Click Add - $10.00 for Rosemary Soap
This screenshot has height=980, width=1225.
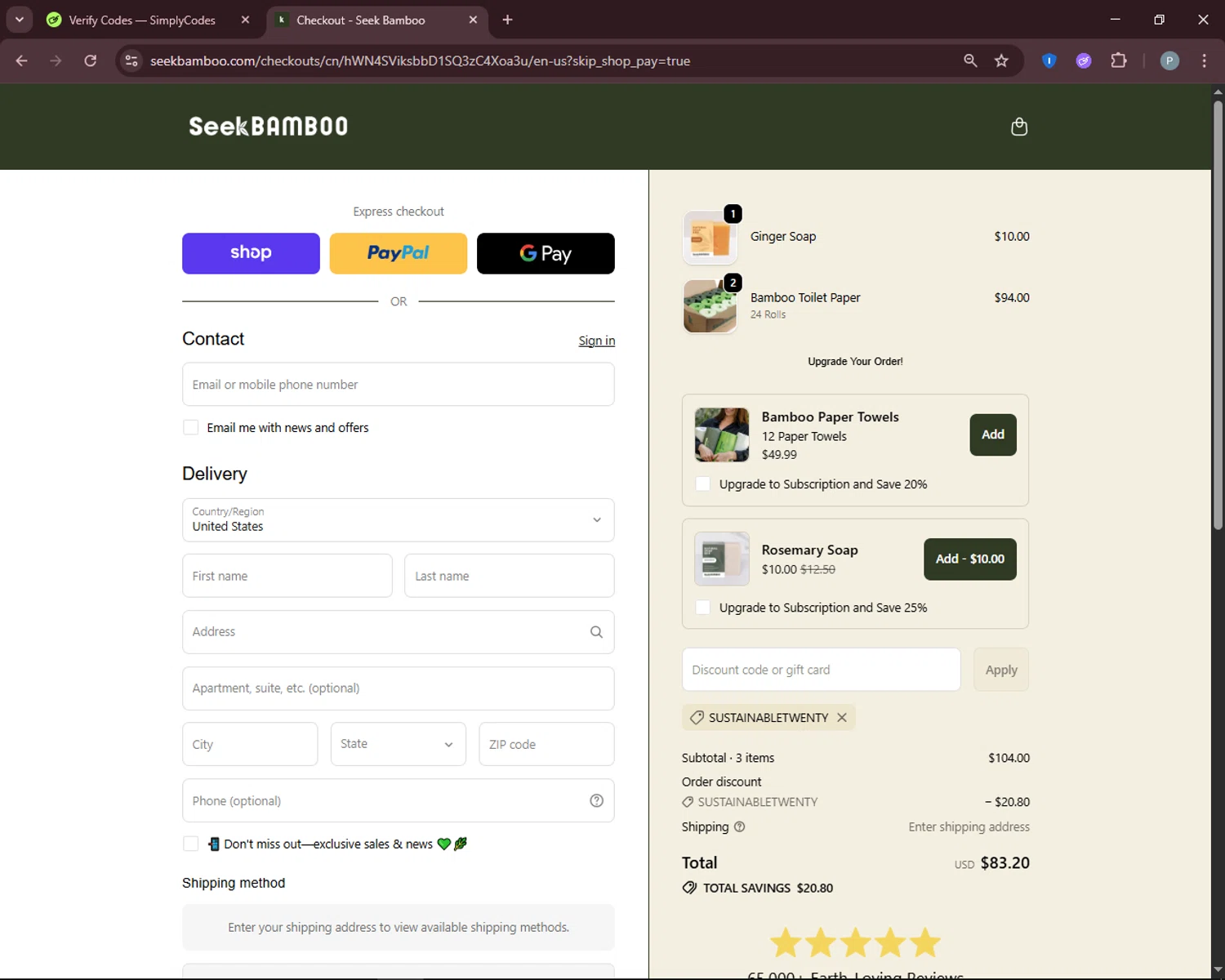coord(970,559)
